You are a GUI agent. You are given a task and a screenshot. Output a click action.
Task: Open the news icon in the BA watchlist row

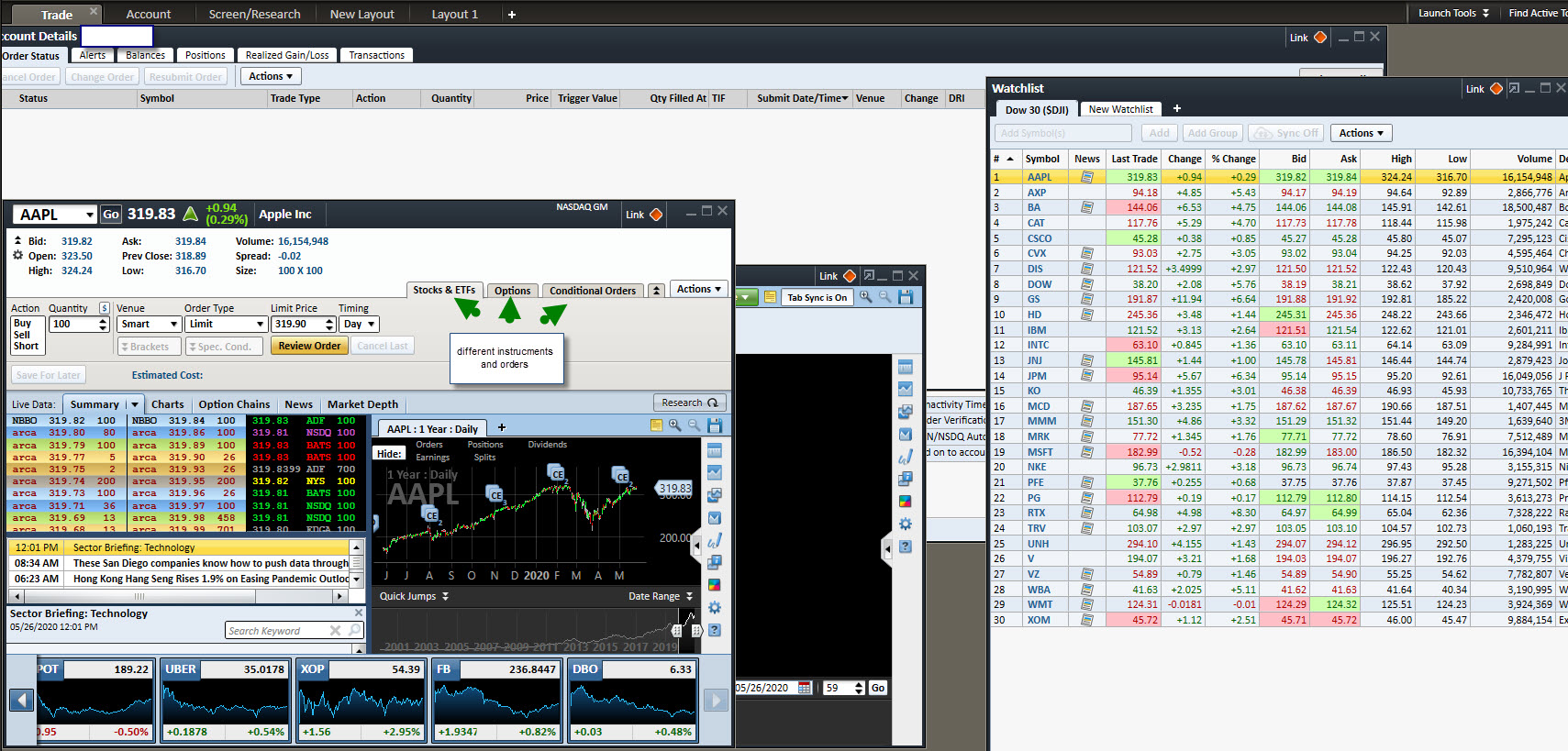click(1087, 207)
